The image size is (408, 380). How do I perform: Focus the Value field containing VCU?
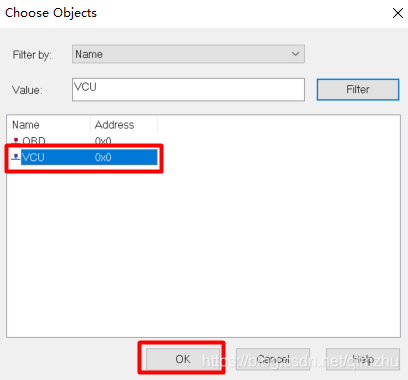point(188,89)
